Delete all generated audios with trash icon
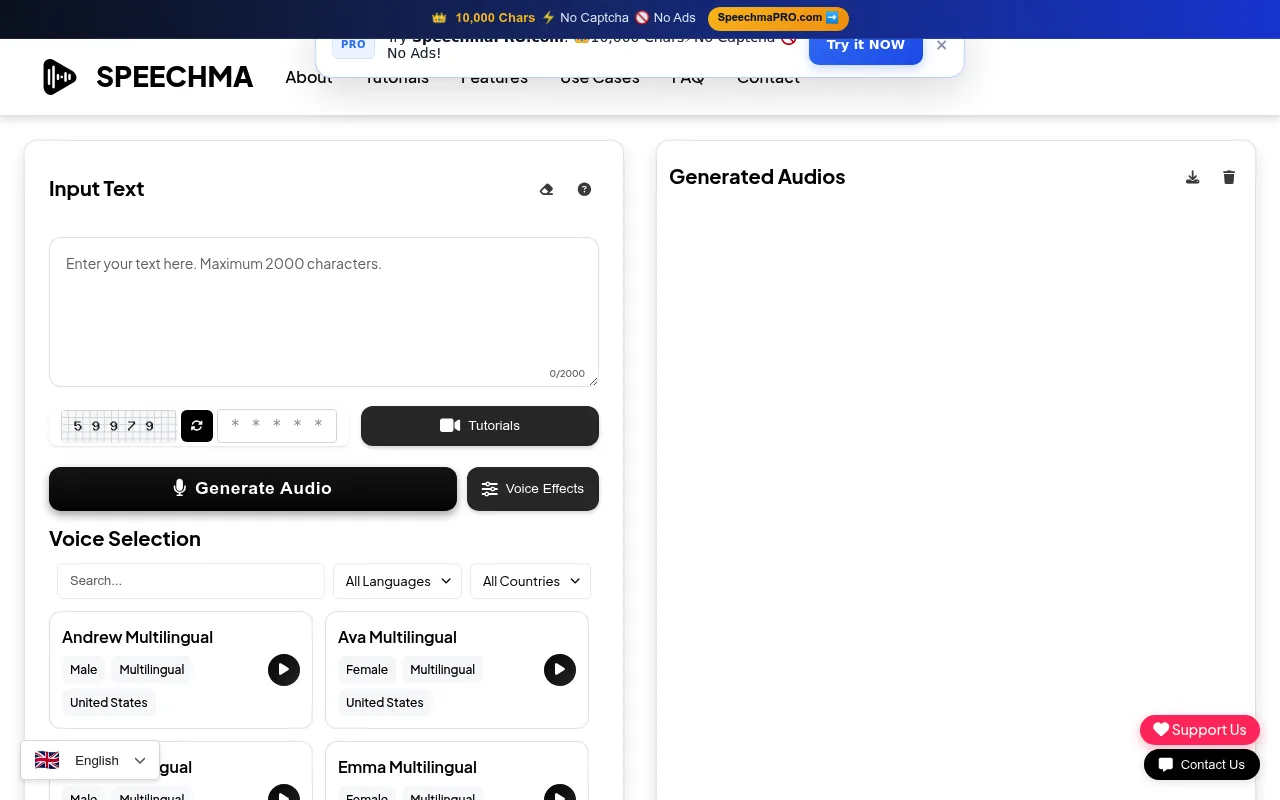1280x800 pixels. coord(1229,177)
